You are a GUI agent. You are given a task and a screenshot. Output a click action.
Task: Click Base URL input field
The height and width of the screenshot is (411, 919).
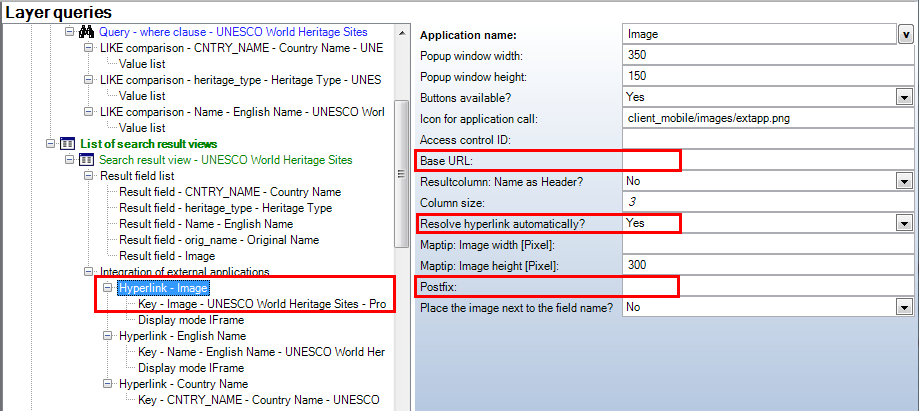pos(768,161)
